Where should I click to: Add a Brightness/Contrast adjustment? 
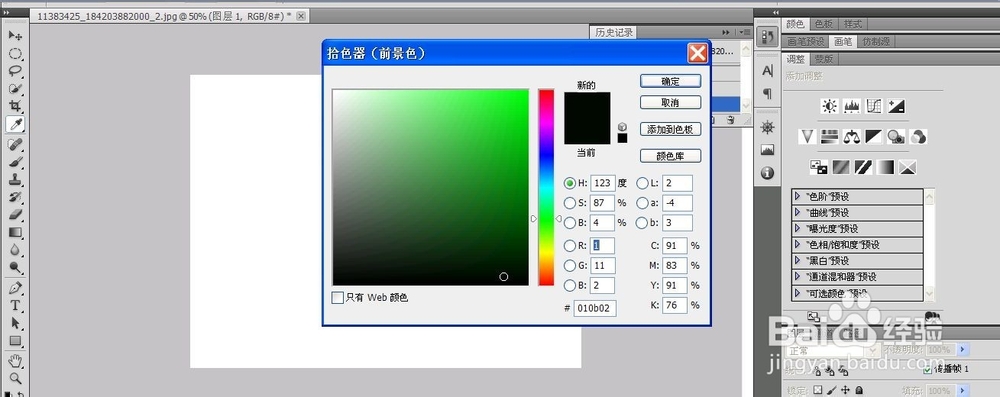click(829, 106)
